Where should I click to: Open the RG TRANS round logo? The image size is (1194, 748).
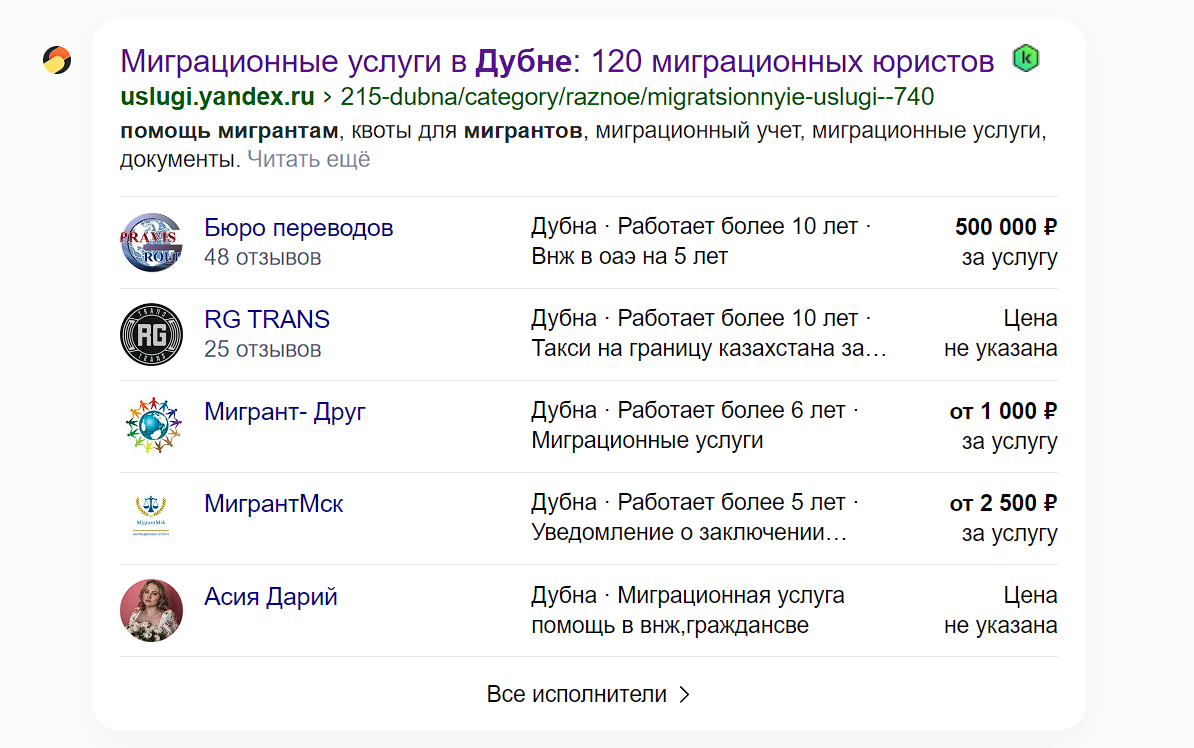152,334
